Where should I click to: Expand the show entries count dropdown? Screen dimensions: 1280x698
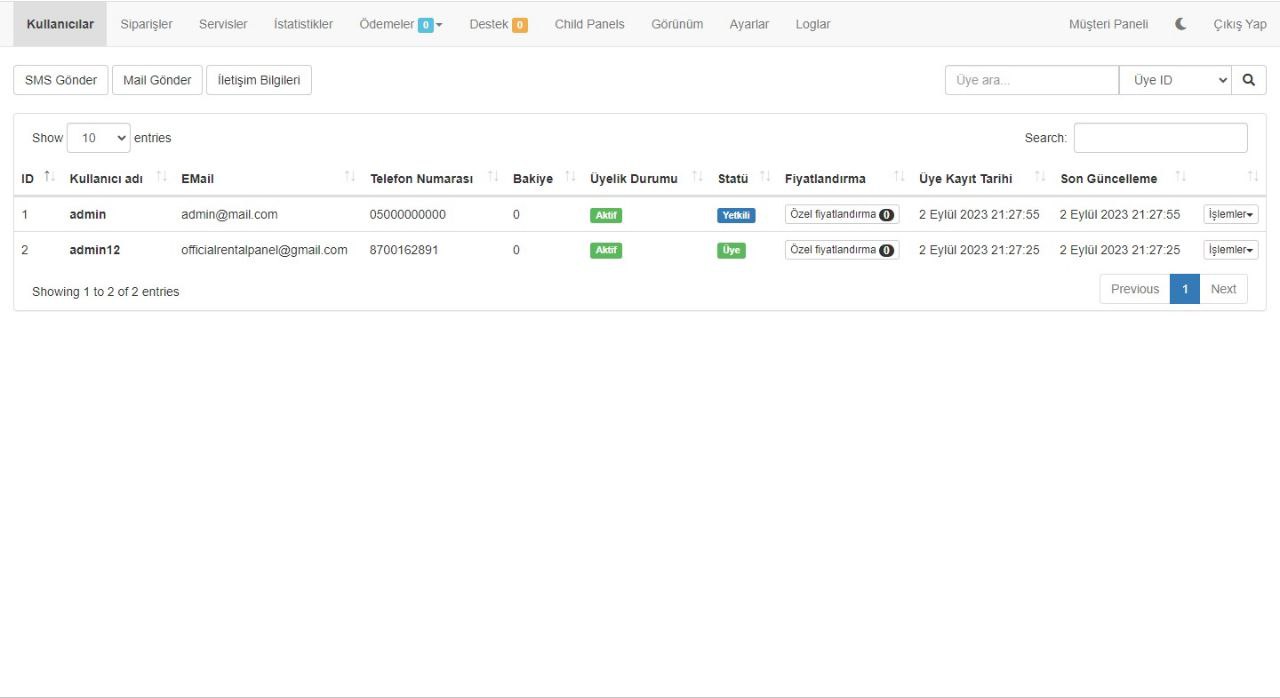(98, 138)
